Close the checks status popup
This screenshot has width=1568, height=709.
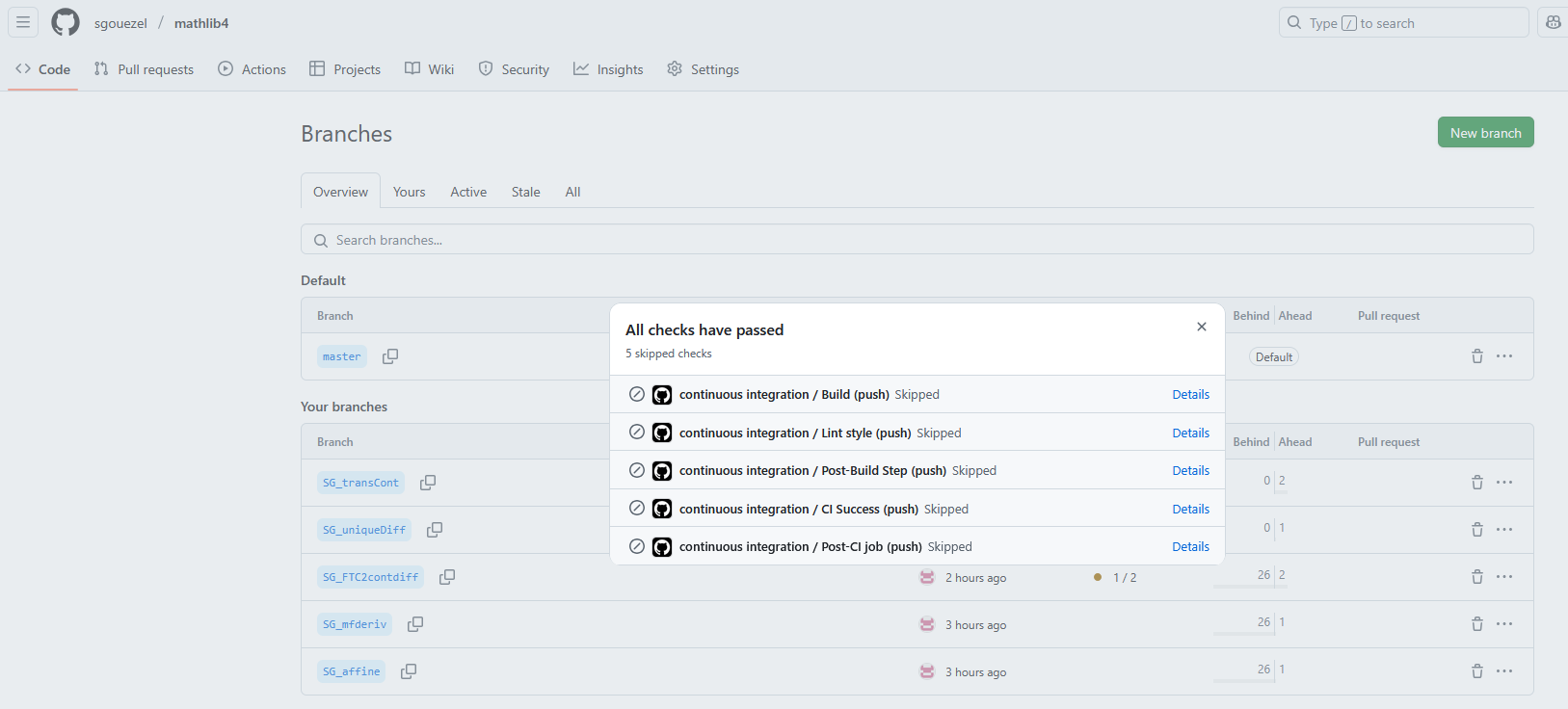click(1201, 327)
